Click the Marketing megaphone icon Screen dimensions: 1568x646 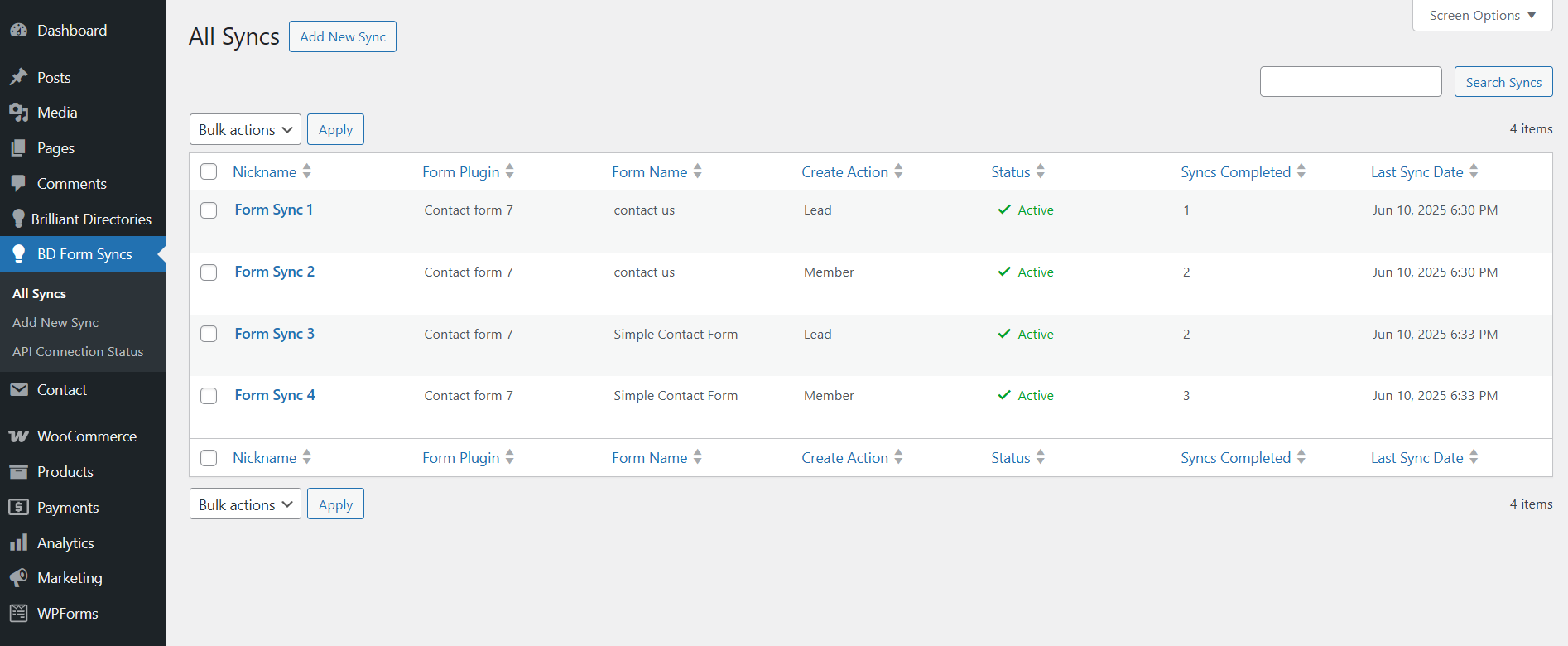click(x=18, y=578)
